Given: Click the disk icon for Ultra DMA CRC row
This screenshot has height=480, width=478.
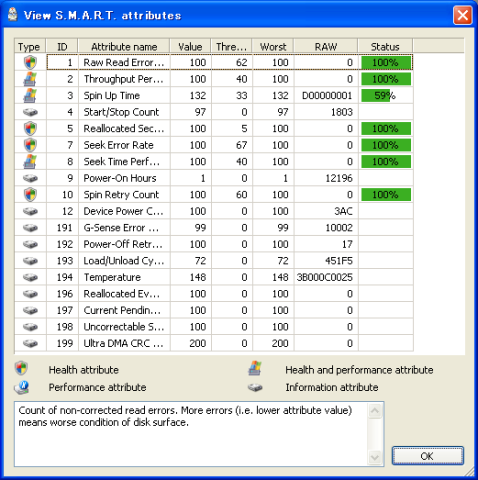Looking at the screenshot, I should 30,343.
